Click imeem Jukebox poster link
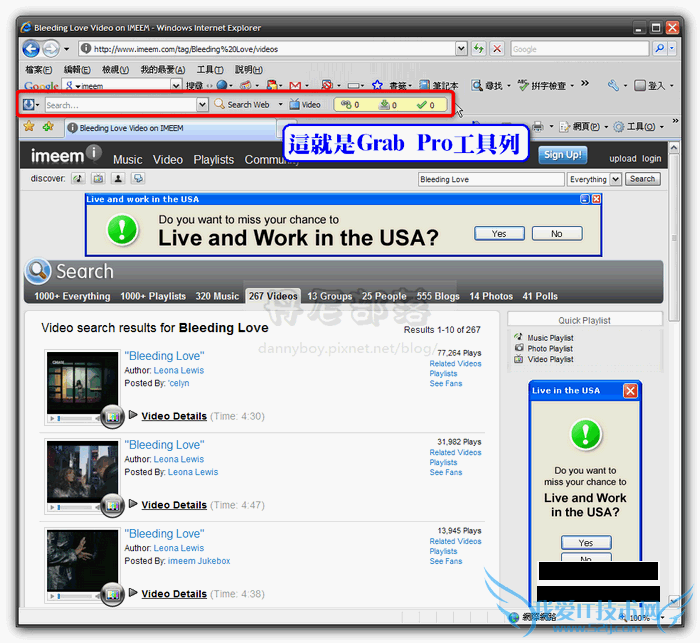700x643 pixels. pos(199,561)
